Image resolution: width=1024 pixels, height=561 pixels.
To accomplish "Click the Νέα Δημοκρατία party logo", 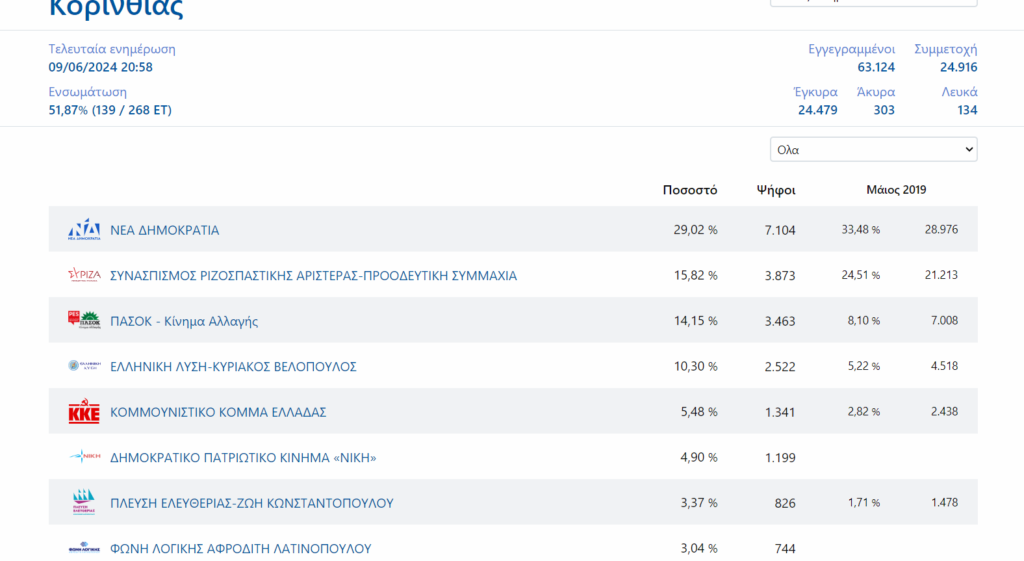I will point(84,230).
